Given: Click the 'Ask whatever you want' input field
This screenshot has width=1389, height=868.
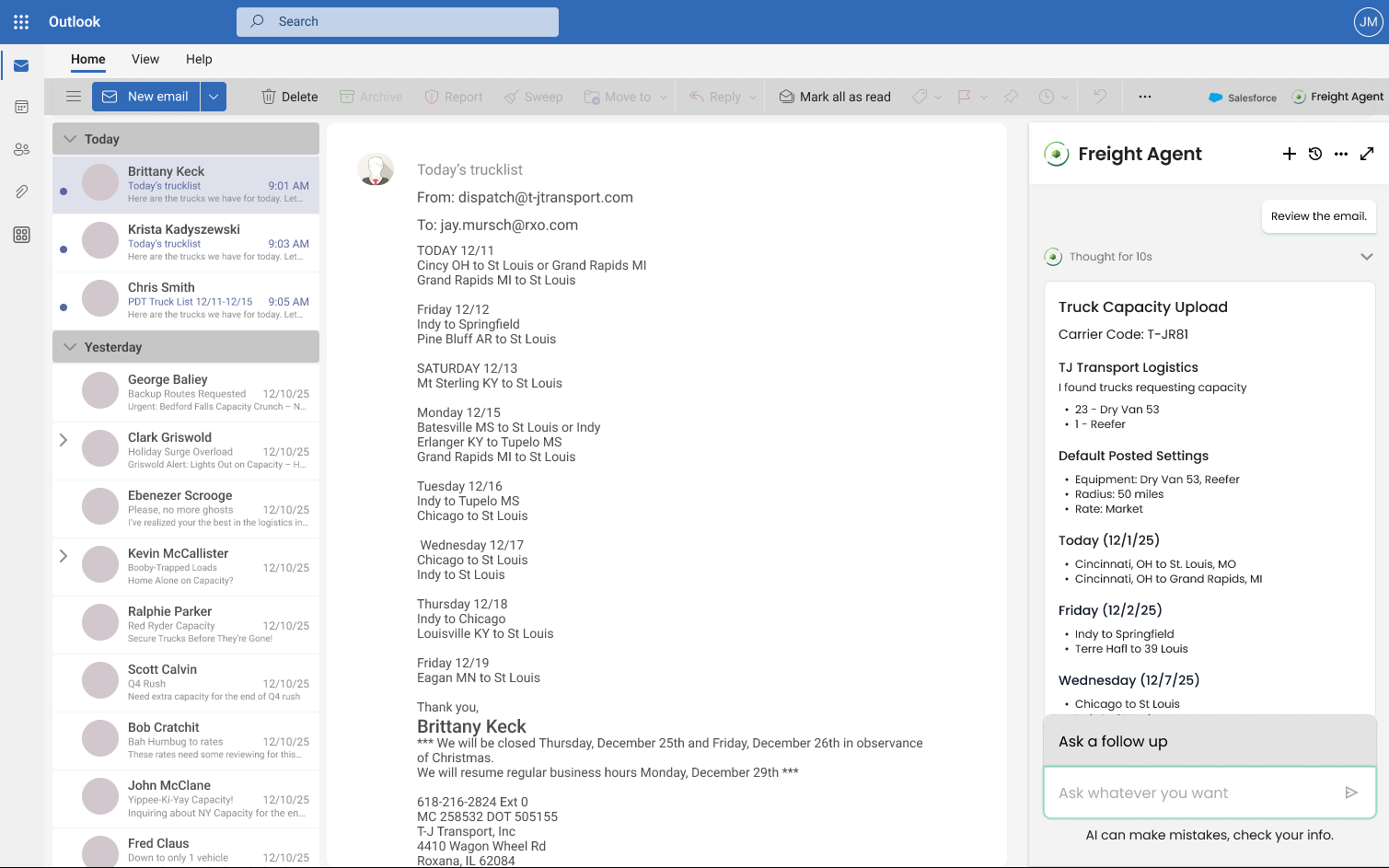Looking at the screenshot, I should 1192,793.
